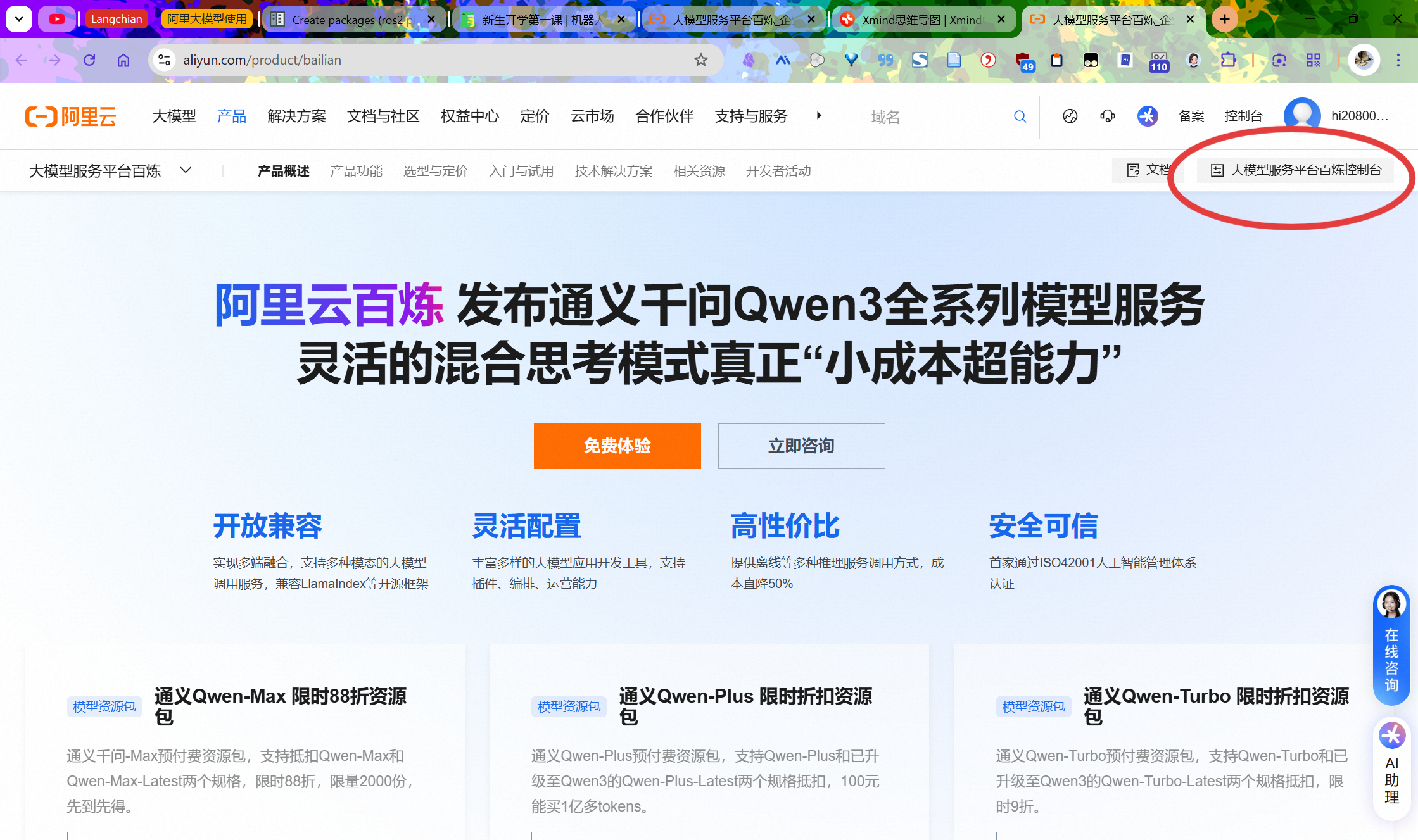This screenshot has width=1418, height=840.
Task: Reload the current page
Action: tap(89, 60)
